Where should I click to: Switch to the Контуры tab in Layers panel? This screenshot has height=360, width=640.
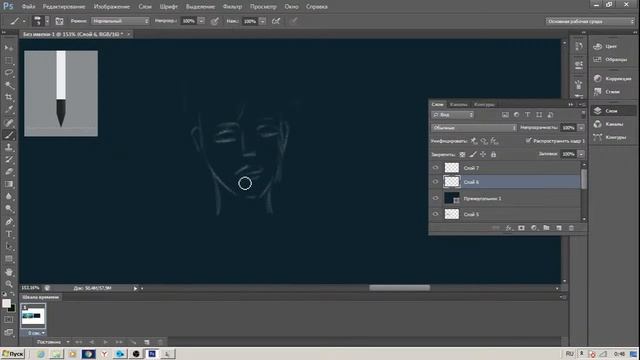pyautogui.click(x=484, y=104)
